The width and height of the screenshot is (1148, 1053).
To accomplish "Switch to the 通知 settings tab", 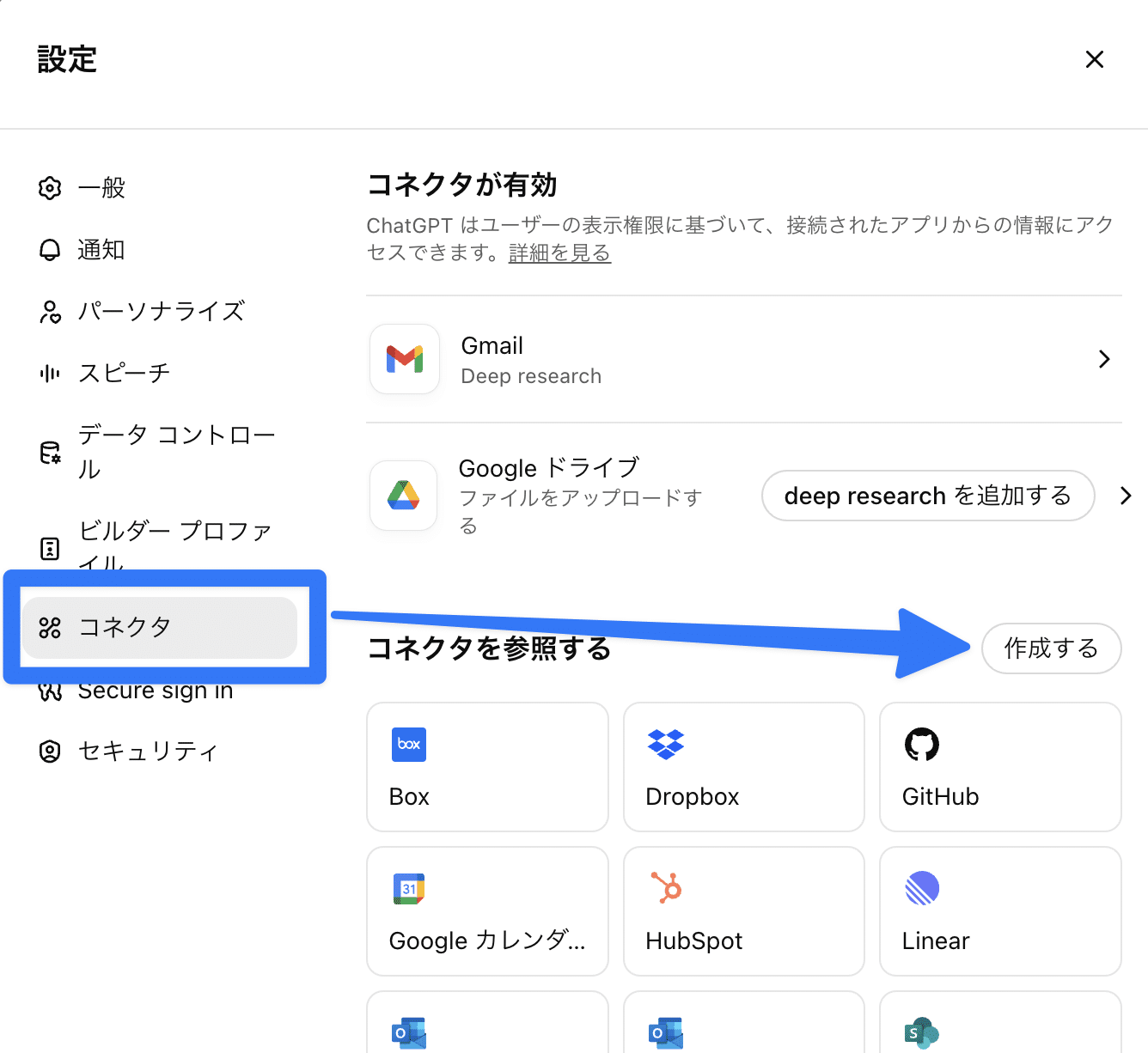I will tap(101, 250).
